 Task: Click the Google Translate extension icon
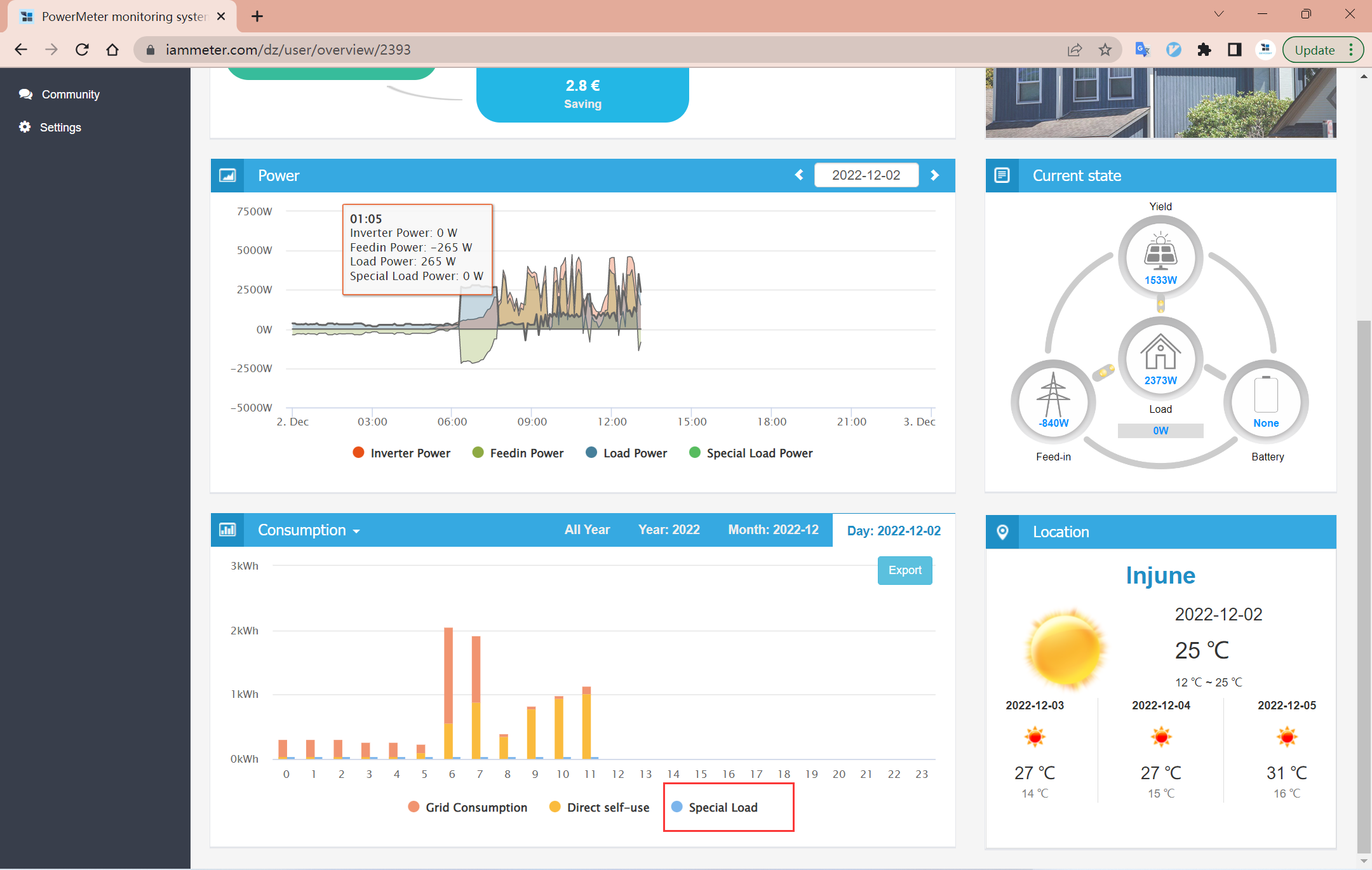click(1142, 50)
